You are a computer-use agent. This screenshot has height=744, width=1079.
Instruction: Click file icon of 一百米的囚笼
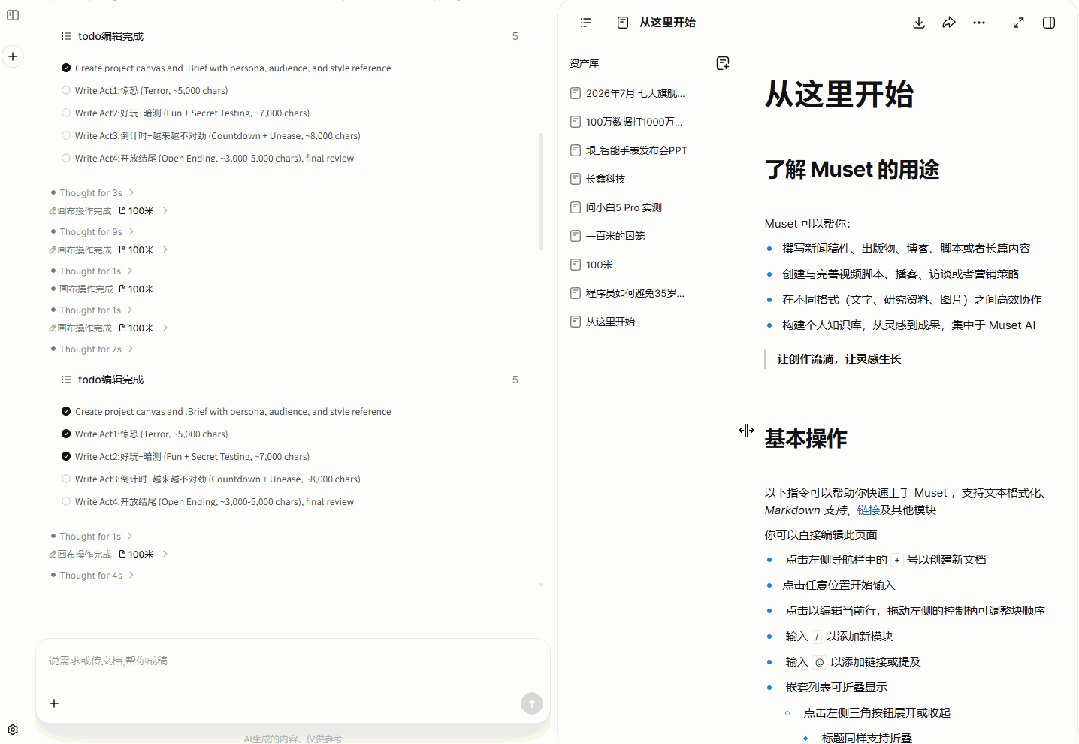(576, 236)
